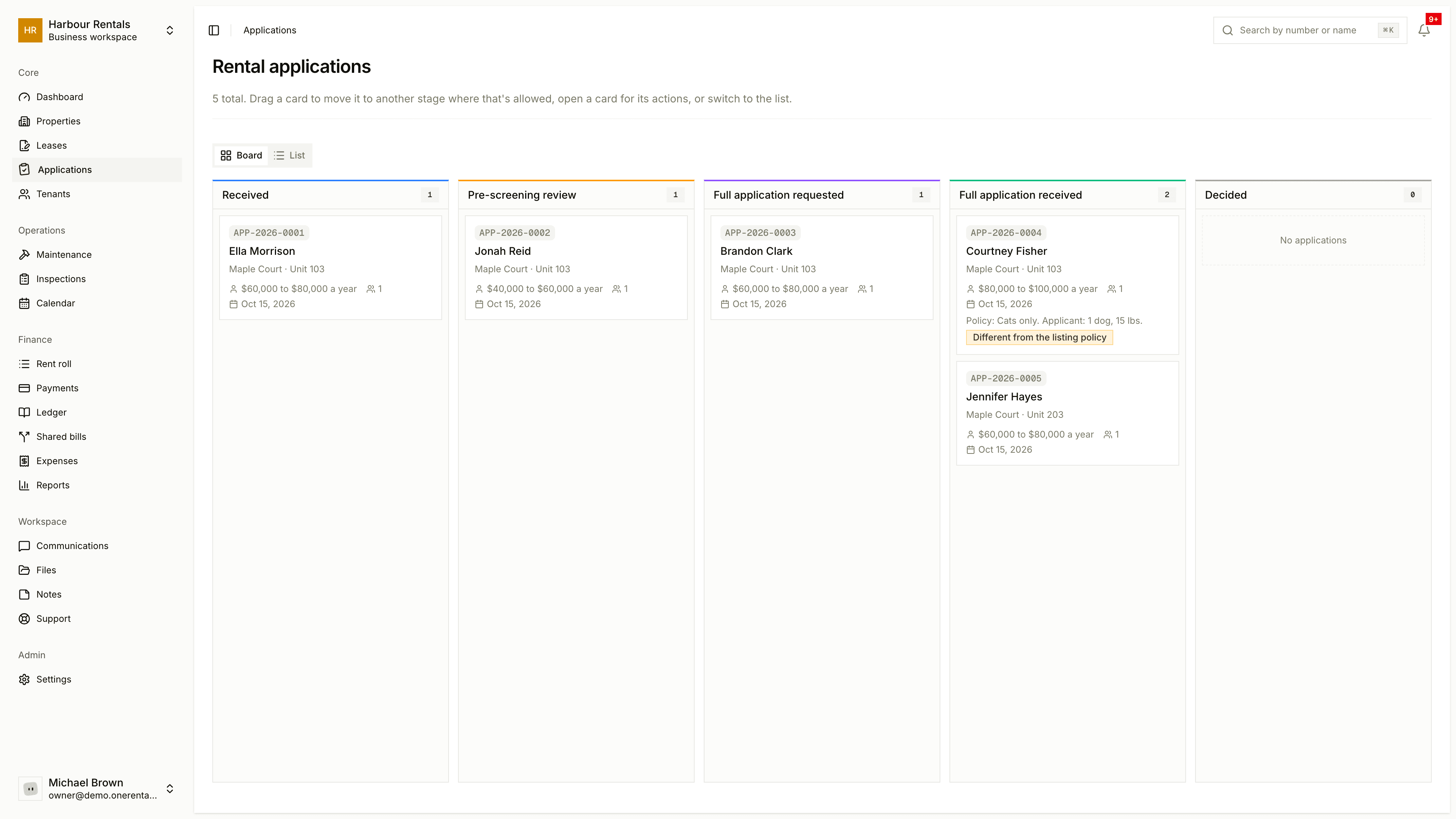Select the Properties building icon
Image resolution: width=1456 pixels, height=819 pixels.
[24, 121]
